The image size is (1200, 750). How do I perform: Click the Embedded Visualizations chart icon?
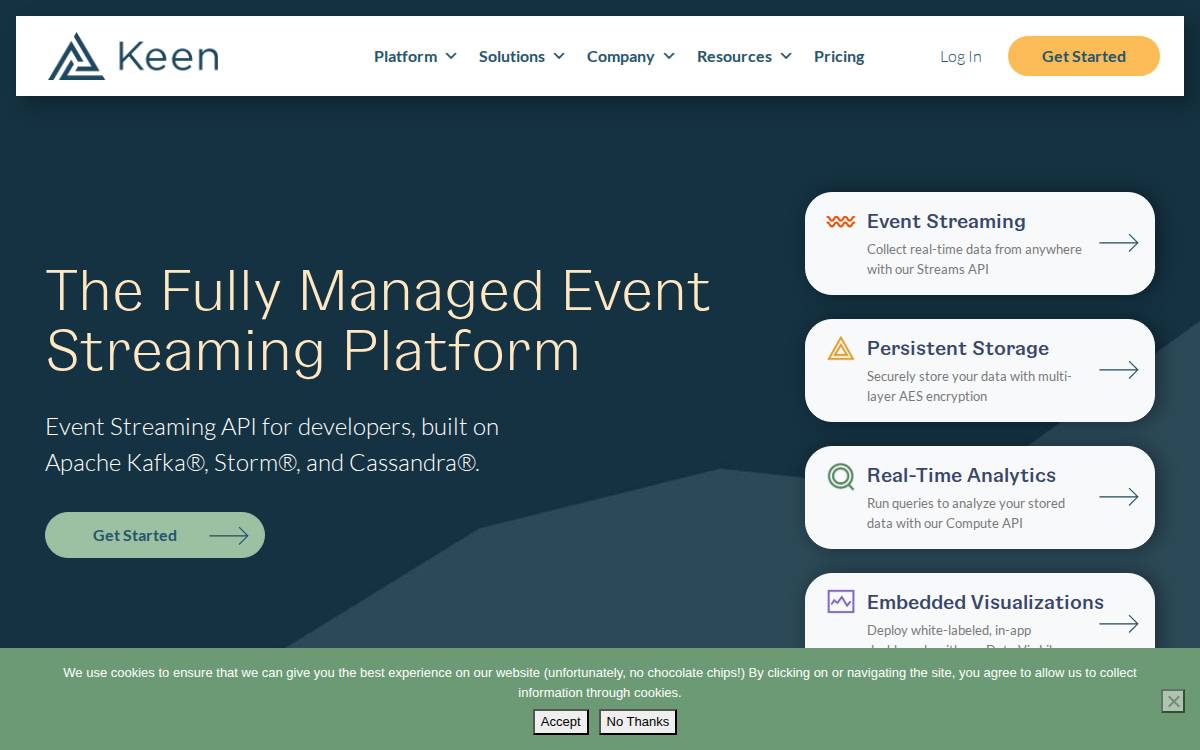tap(841, 602)
